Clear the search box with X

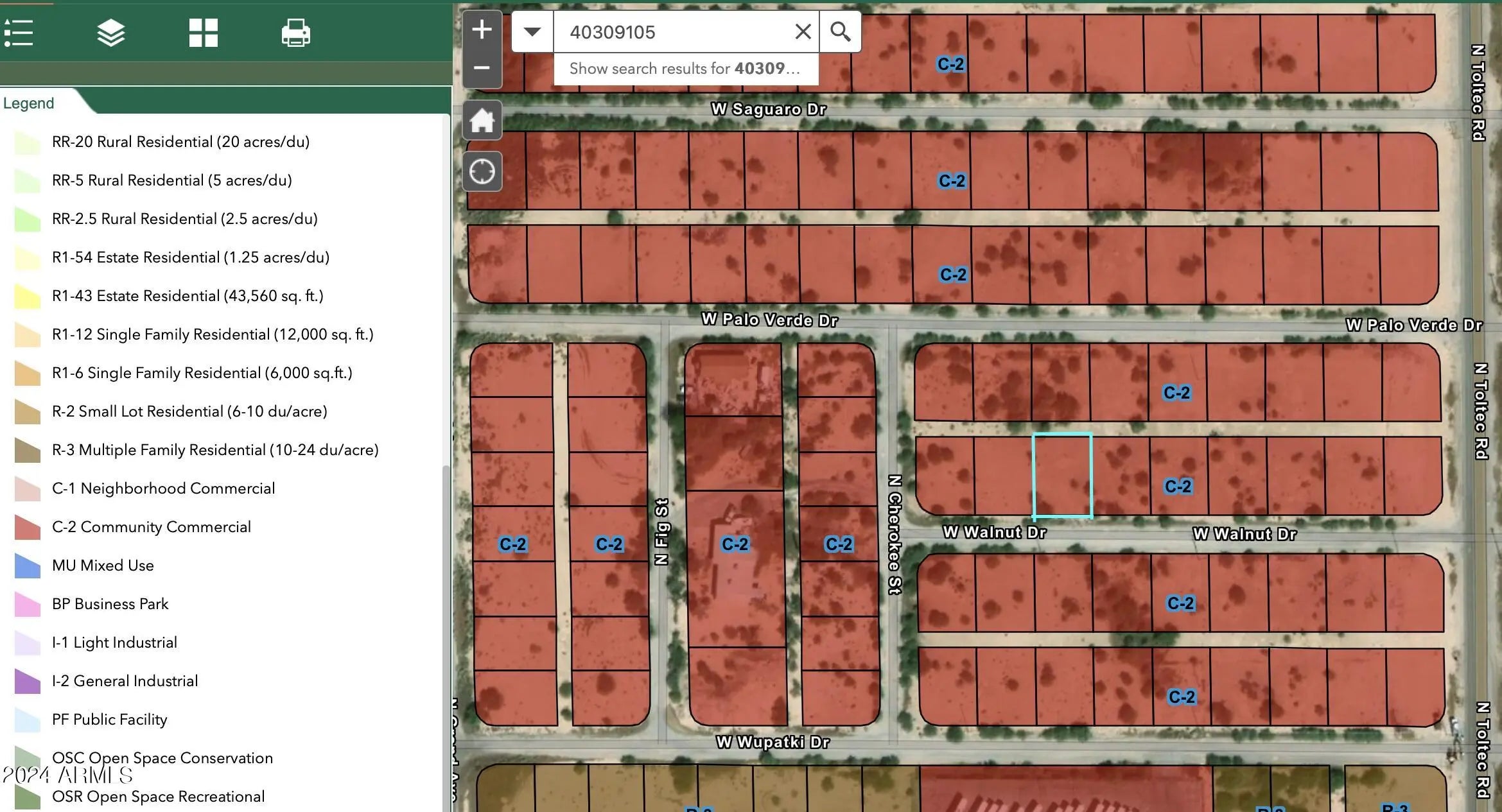803,31
